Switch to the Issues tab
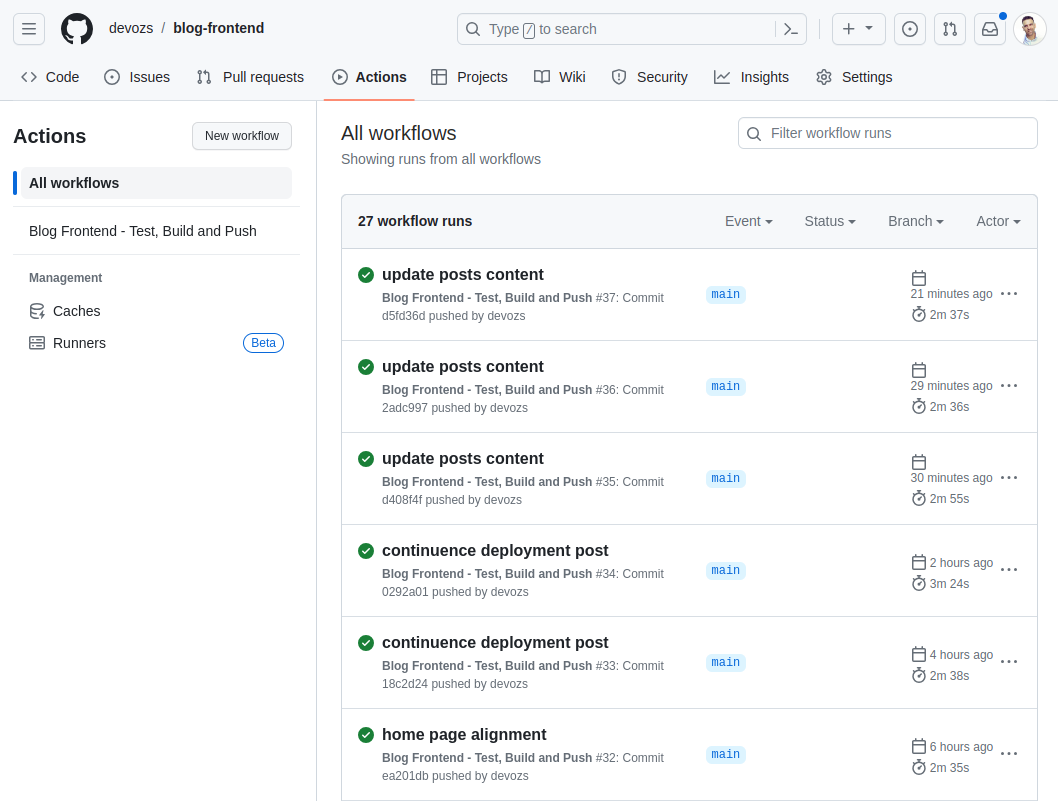Screen dimensions: 1058x801 [x=137, y=77]
